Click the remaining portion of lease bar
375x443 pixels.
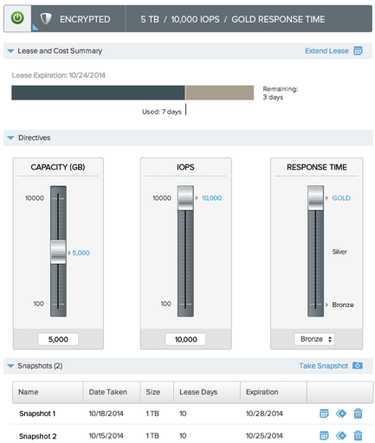click(x=219, y=93)
